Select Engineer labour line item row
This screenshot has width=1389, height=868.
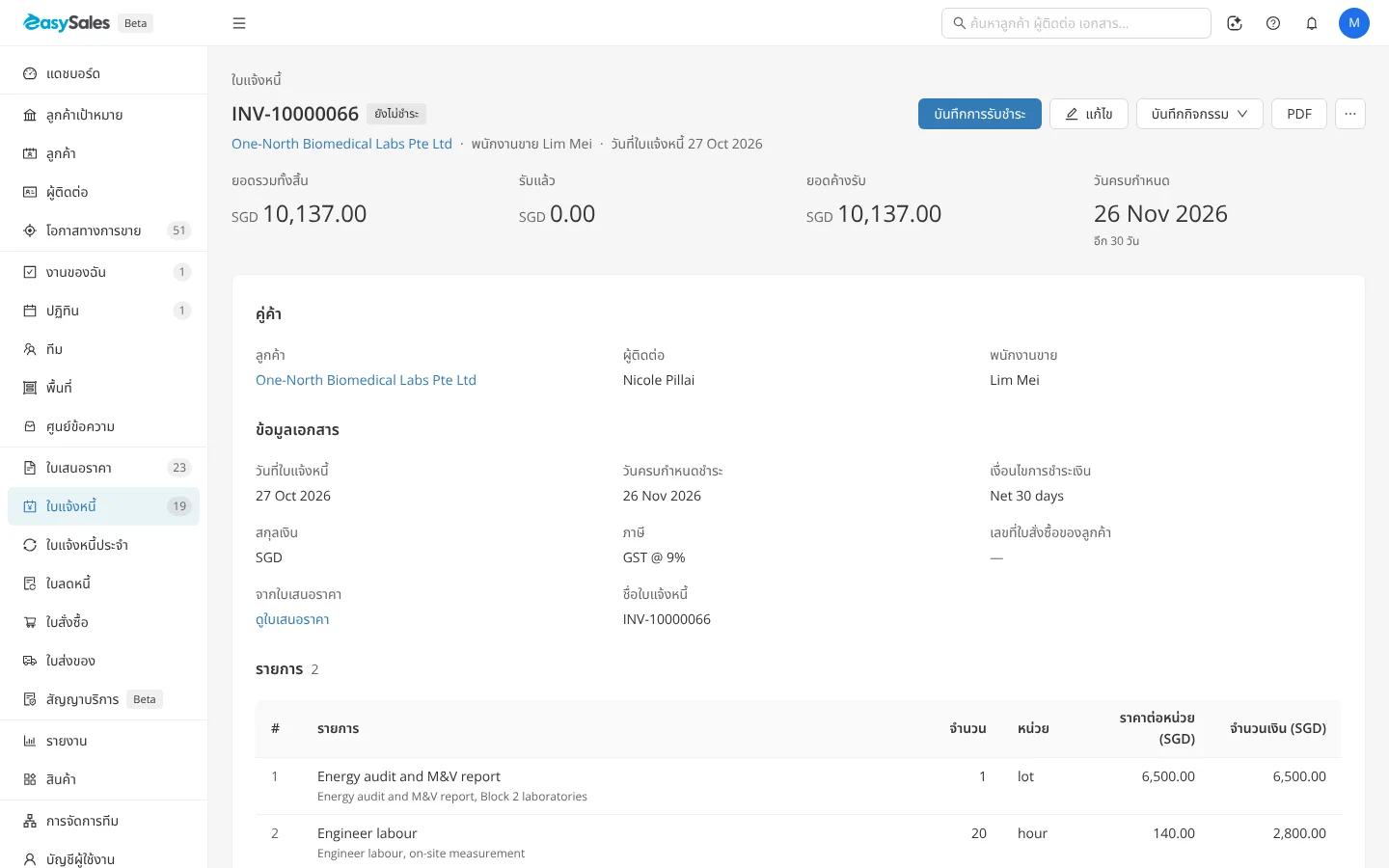pos(799,842)
